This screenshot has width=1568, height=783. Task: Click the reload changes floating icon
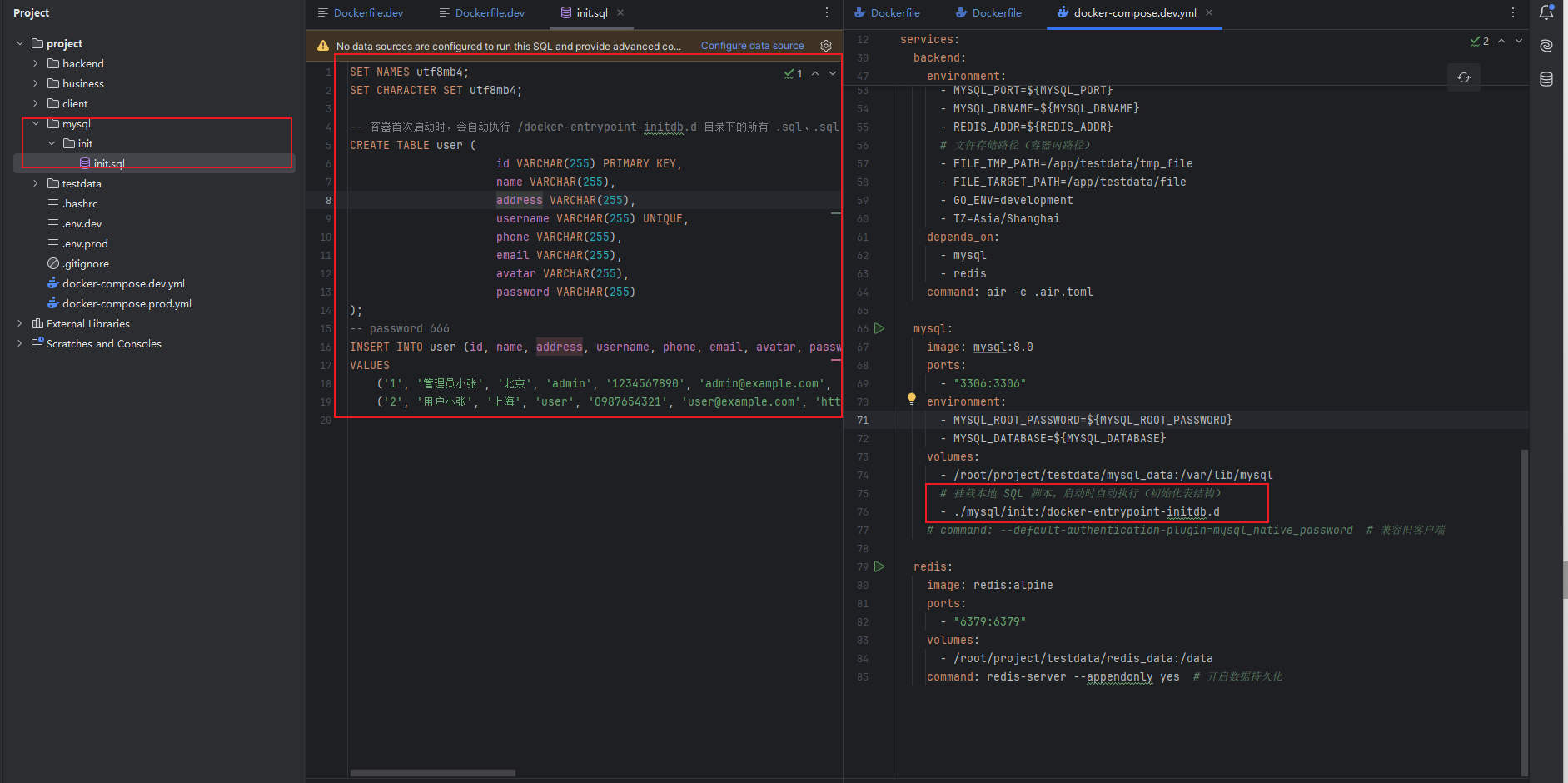pyautogui.click(x=1464, y=77)
